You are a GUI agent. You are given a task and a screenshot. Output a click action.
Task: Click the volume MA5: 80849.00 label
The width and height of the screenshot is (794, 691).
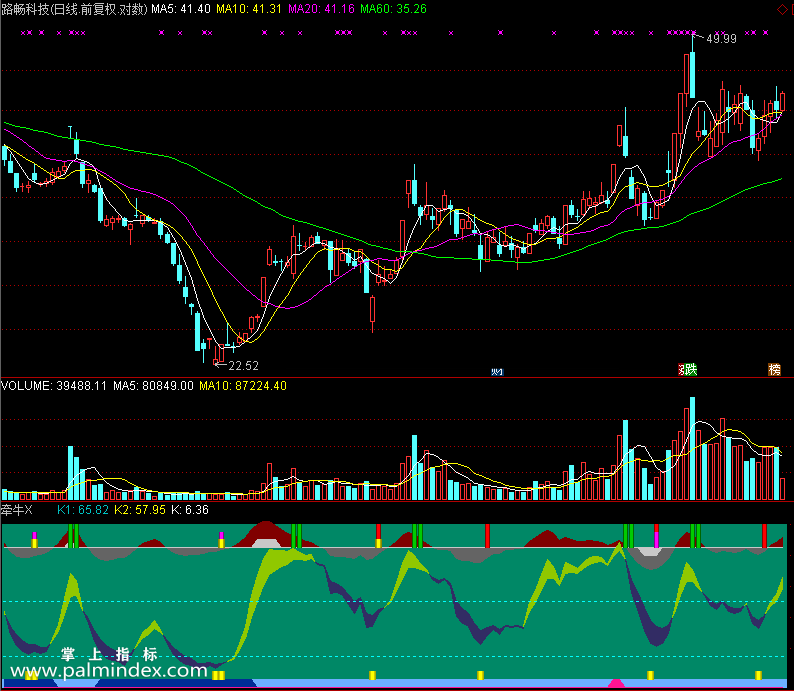click(153, 386)
